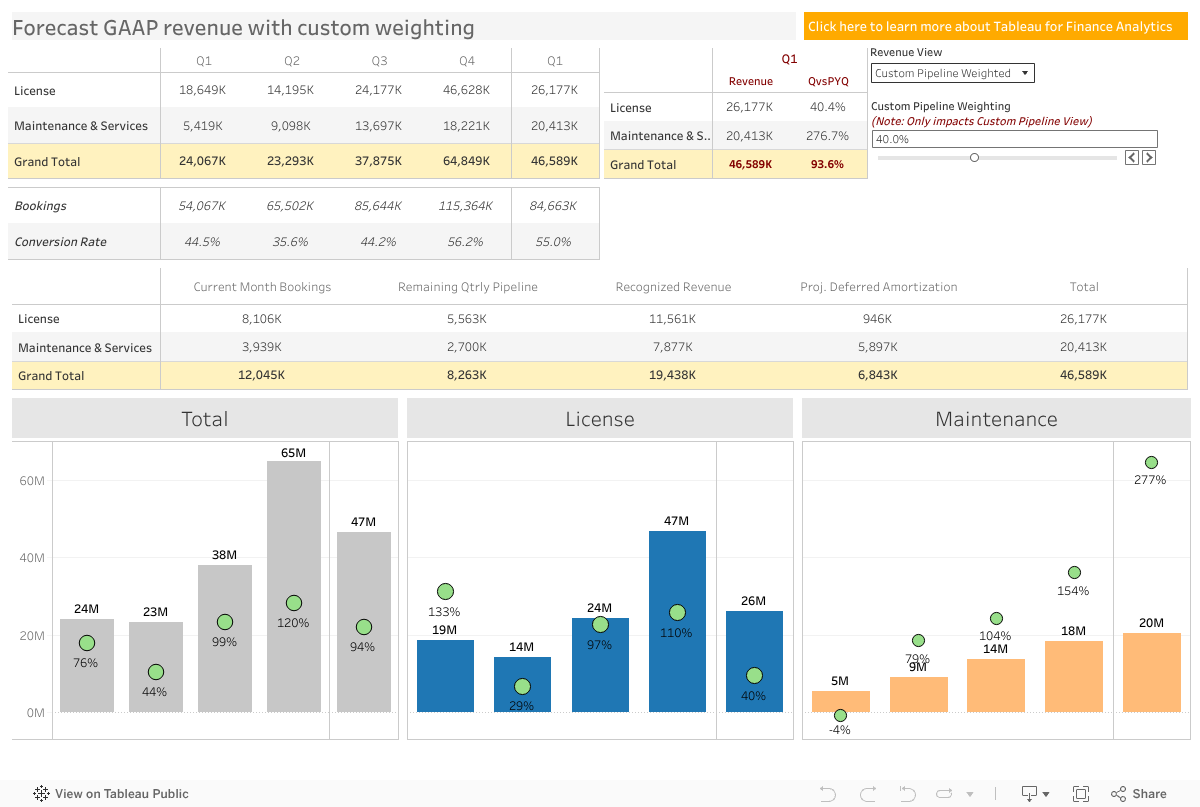Open the Refresh dropdown arrow in the toolbar

click(x=970, y=793)
